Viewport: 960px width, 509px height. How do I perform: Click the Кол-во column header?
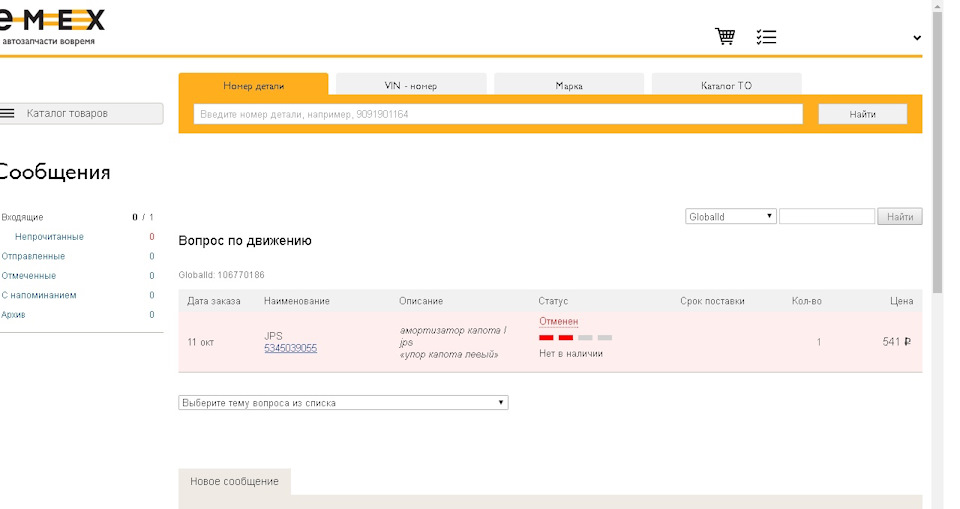806,301
